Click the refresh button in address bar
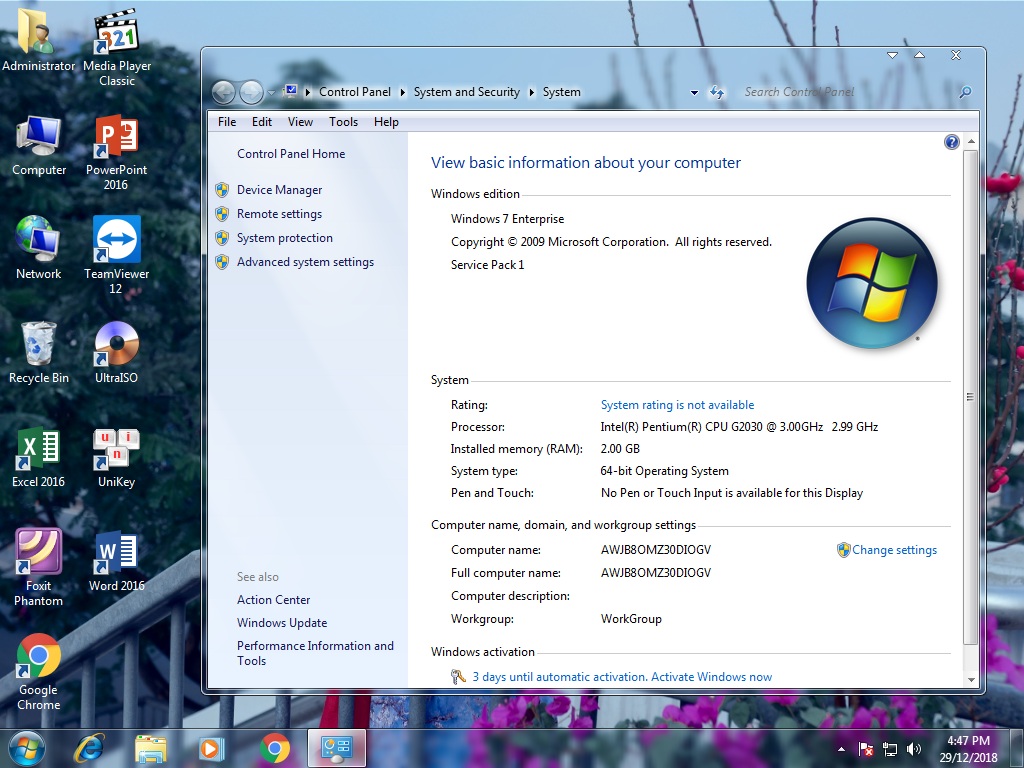Viewport: 1024px width, 768px height. 717,93
